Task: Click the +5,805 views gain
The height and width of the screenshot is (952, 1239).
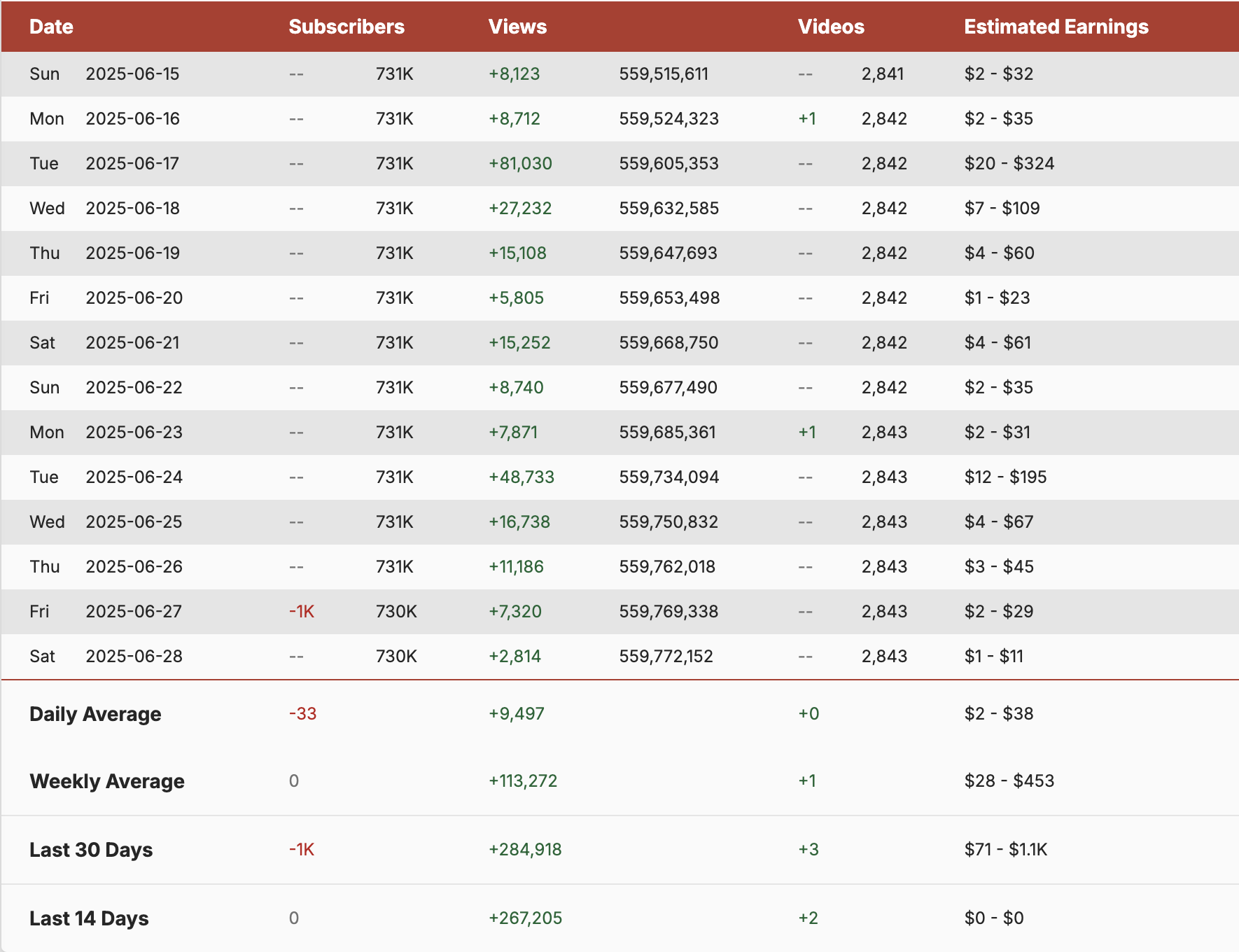Action: 516,298
